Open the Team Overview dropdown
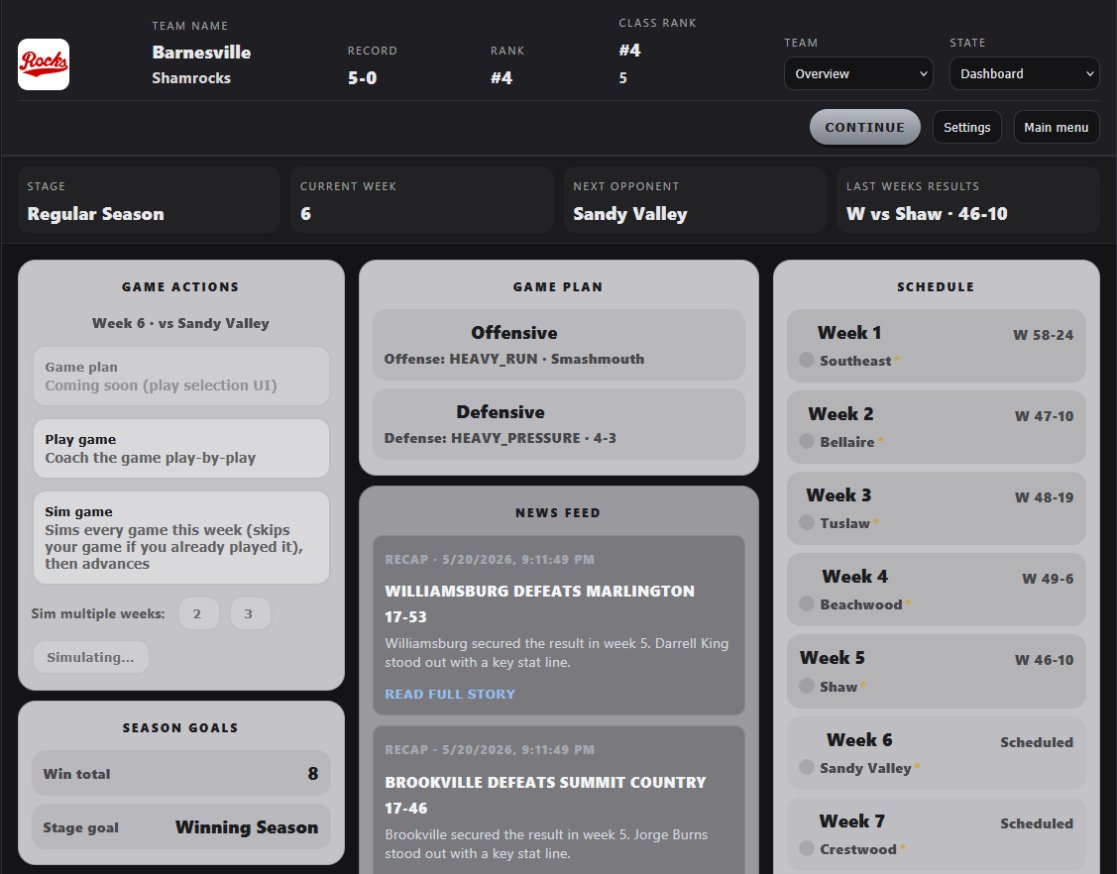Screen dimensions: 1117x874 (x=858, y=73)
